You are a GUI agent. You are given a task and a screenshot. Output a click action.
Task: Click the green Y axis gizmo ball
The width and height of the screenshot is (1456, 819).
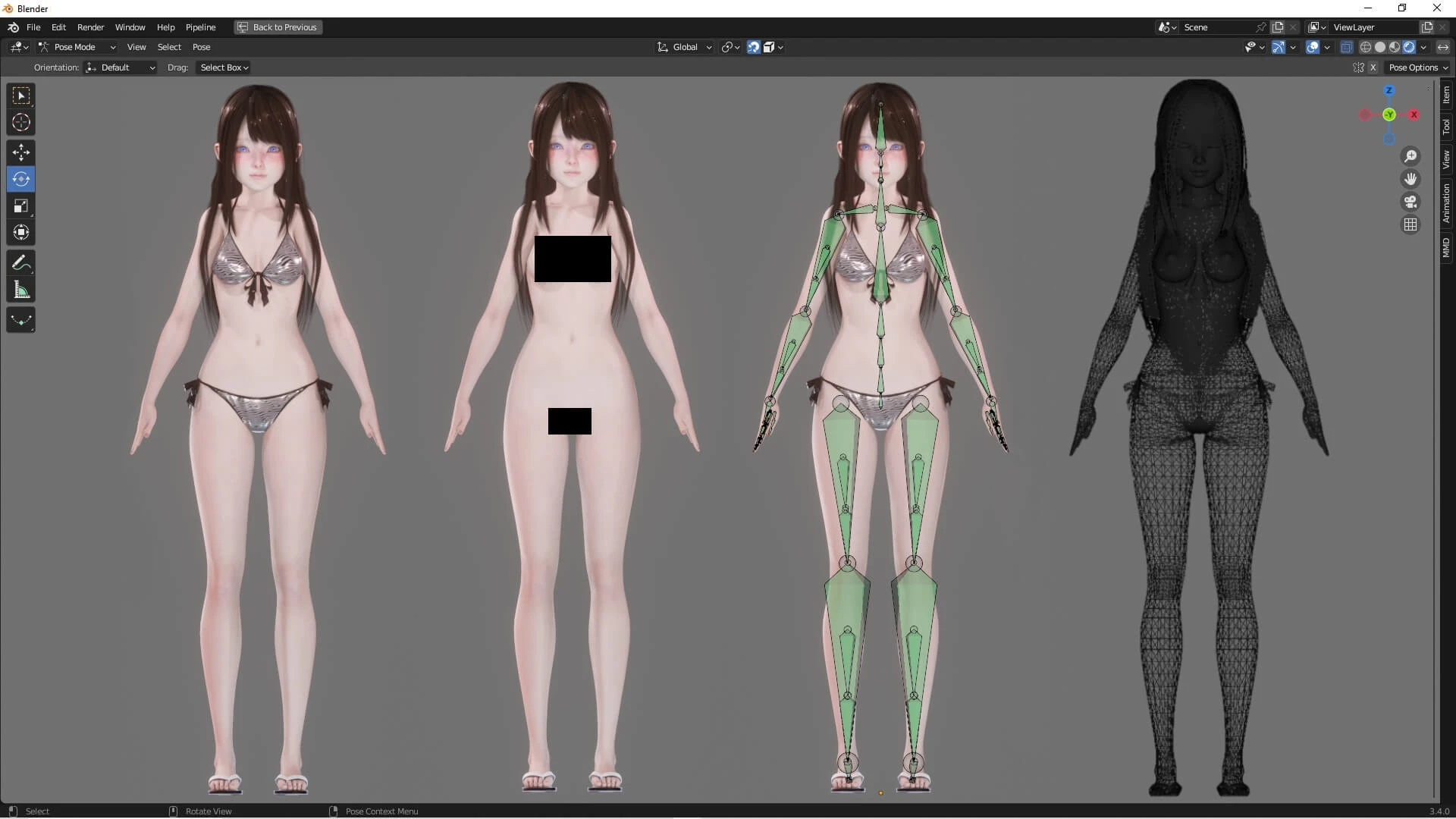pos(1389,115)
